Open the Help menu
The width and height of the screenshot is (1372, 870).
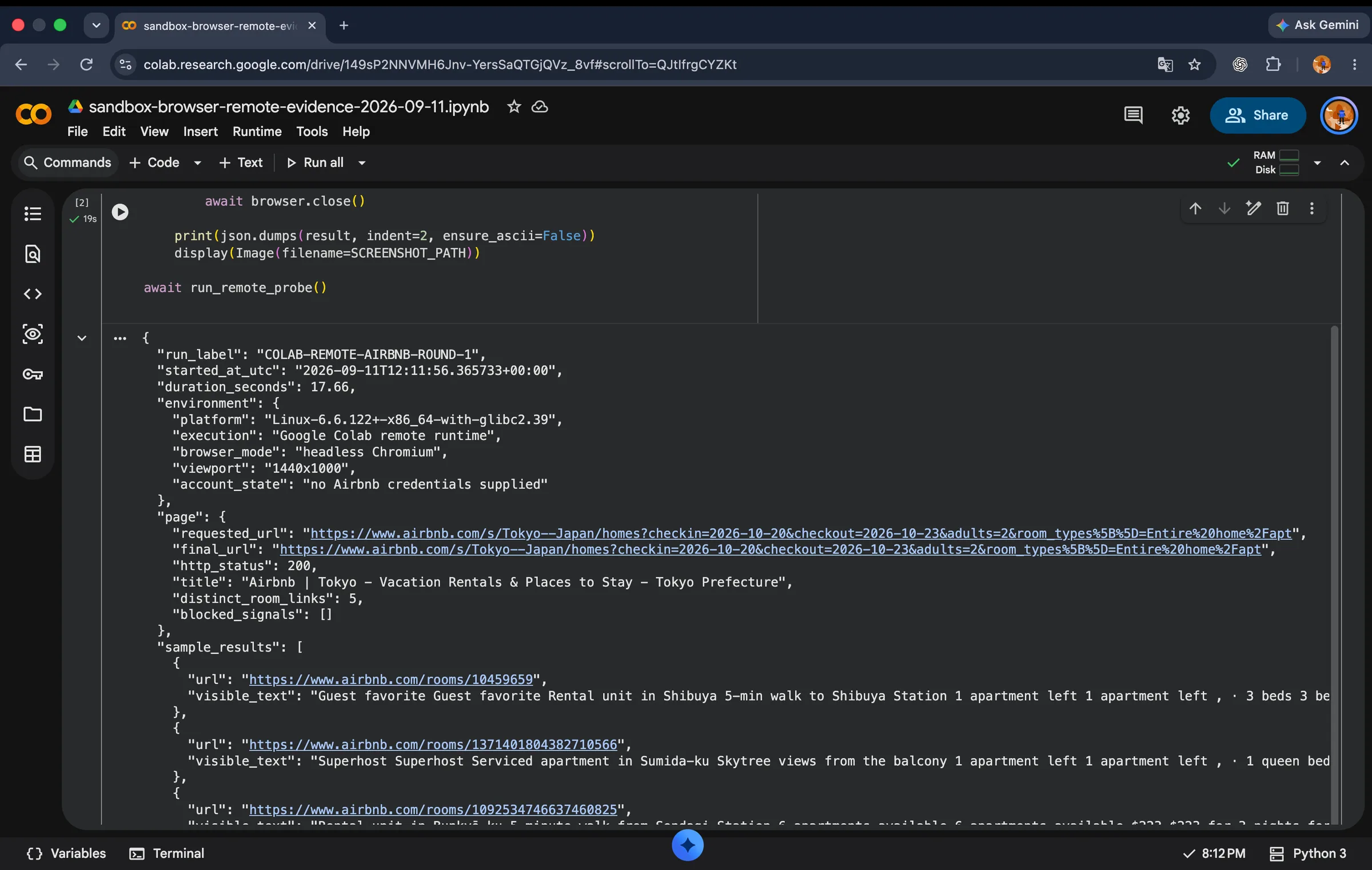(x=356, y=132)
